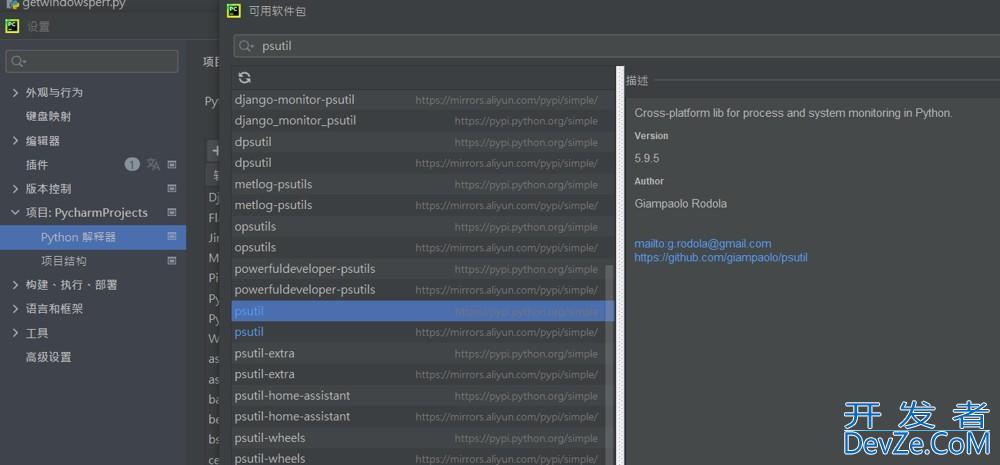Viewport: 1000px width, 465px height.
Task: Click the version value 5.9.5
Action: tap(647, 158)
